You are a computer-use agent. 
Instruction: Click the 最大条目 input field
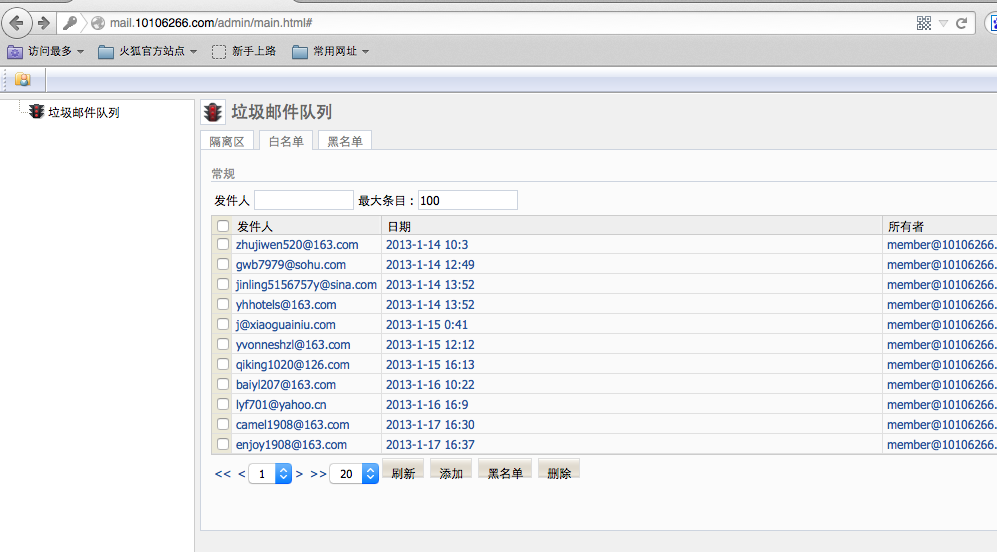(x=468, y=200)
